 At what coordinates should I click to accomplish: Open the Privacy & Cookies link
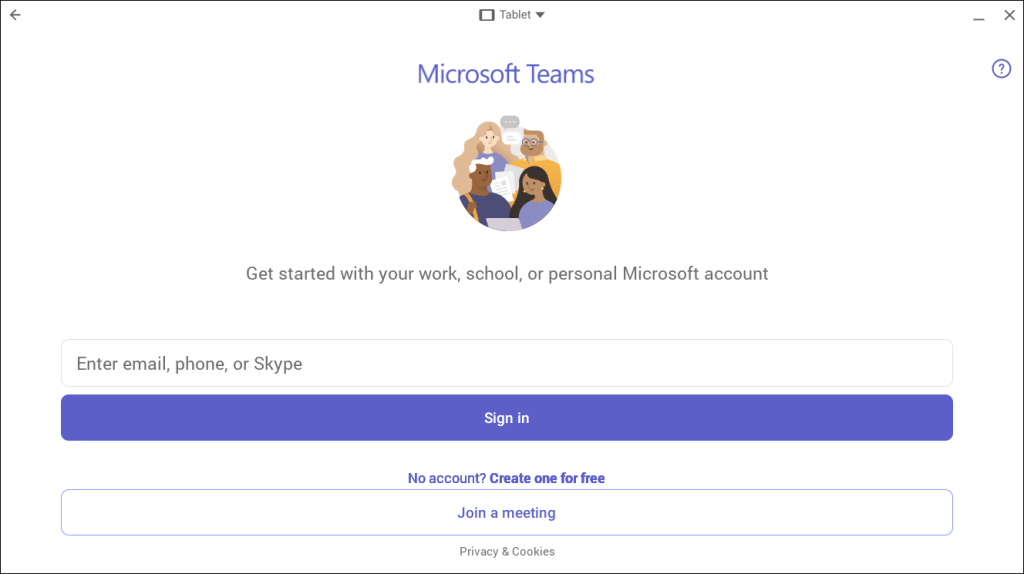click(x=506, y=551)
